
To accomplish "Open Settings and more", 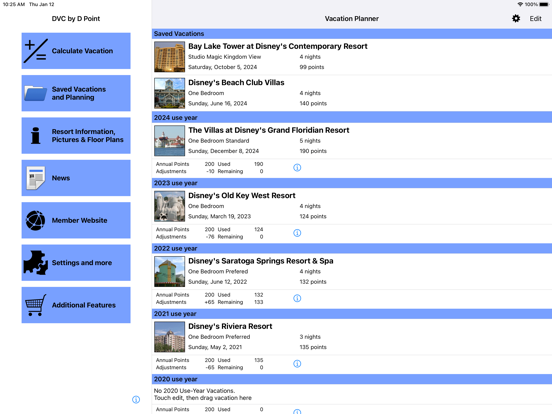I will tap(76, 263).
